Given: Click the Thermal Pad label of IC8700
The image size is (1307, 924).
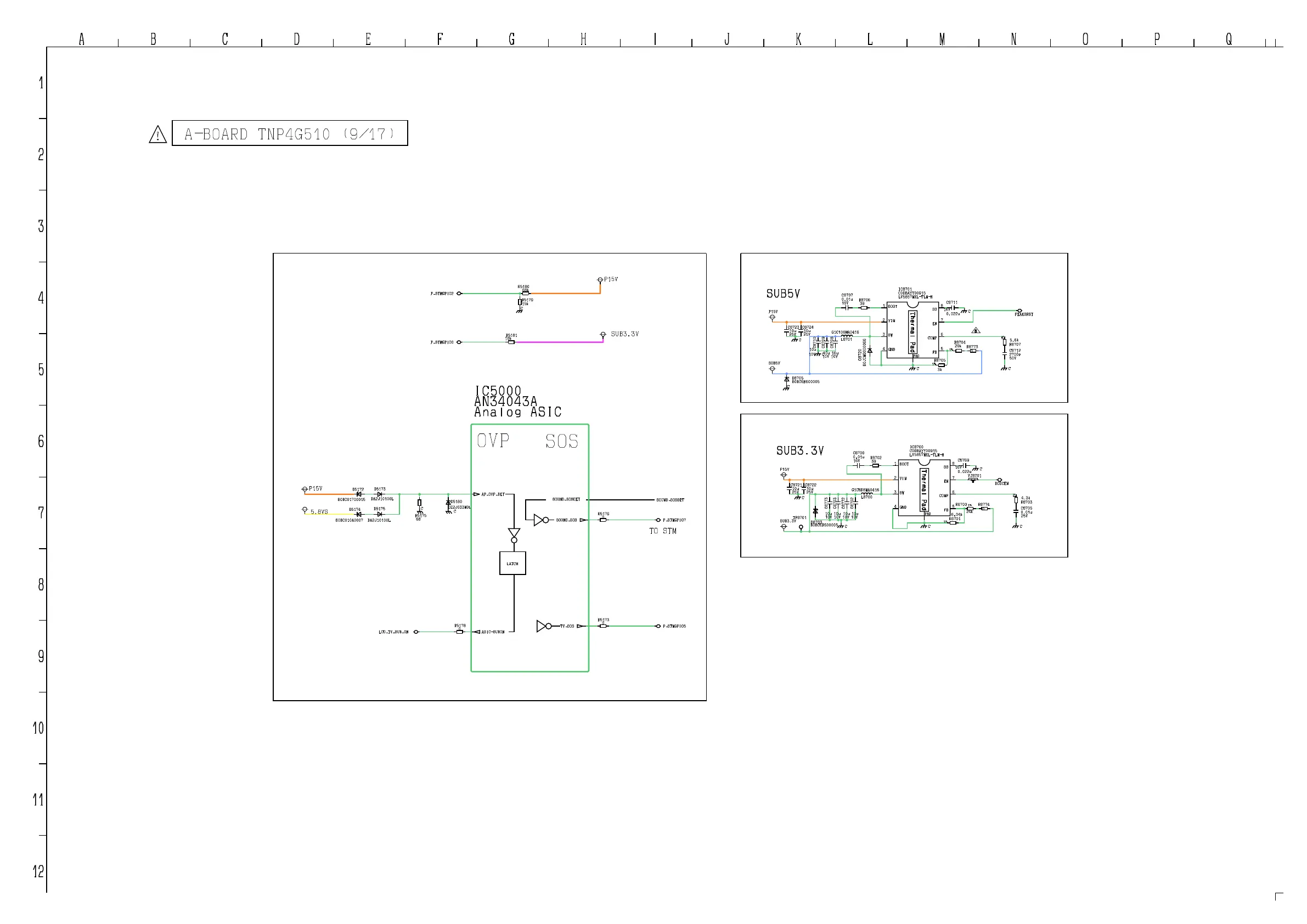Looking at the screenshot, I should [x=924, y=489].
